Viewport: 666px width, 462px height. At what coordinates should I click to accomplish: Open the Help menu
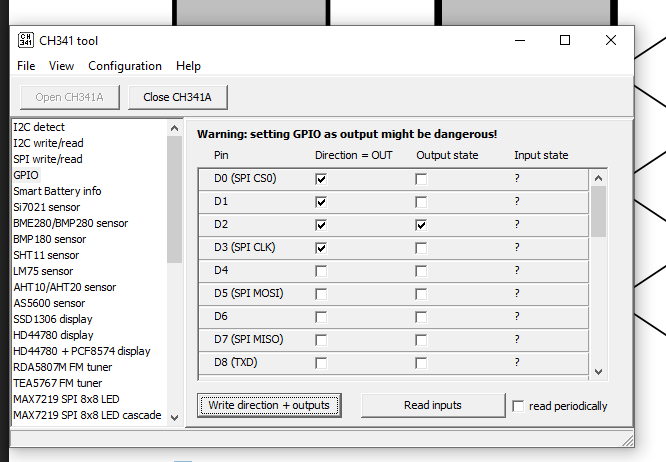click(188, 66)
